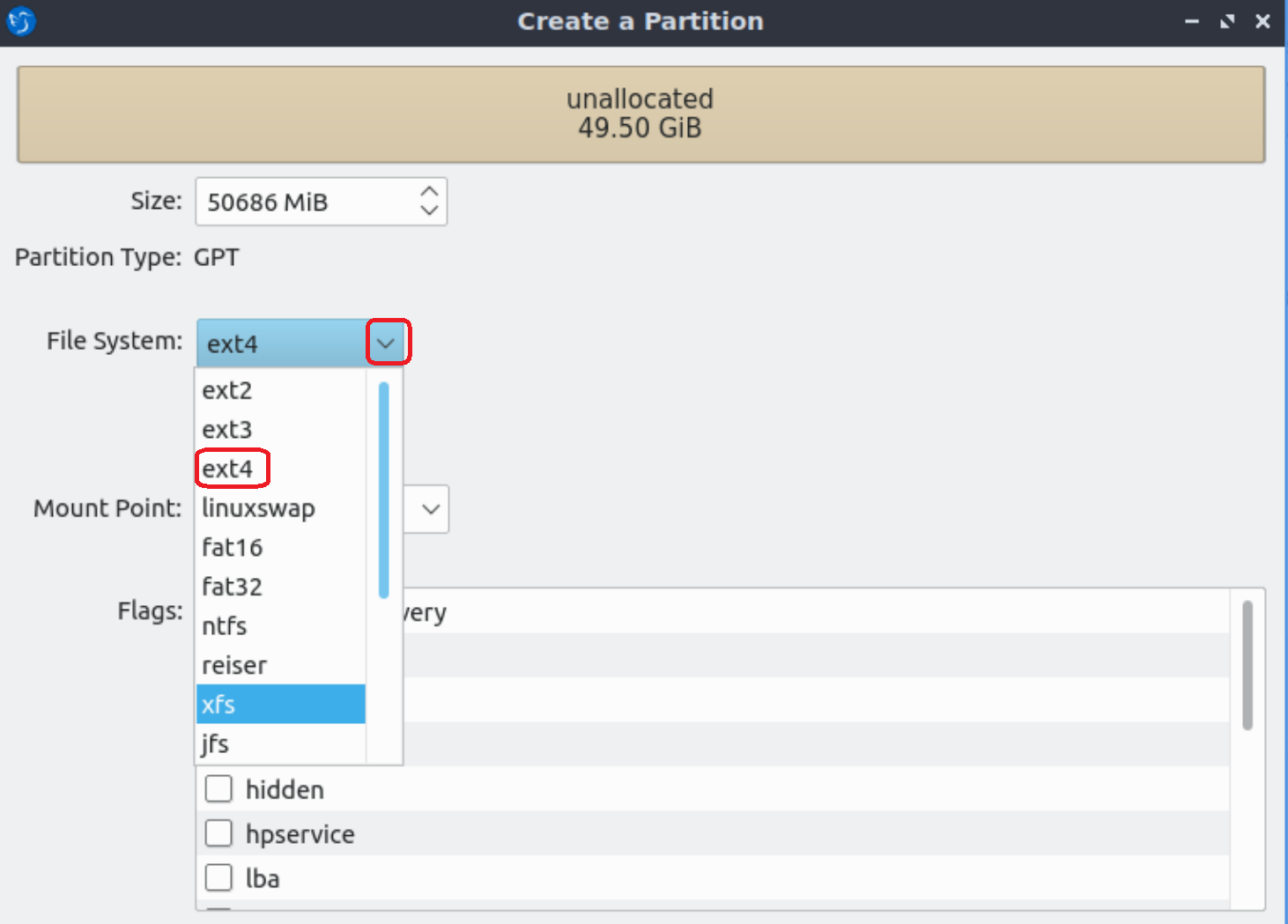The height and width of the screenshot is (924, 1288).
Task: Choose fat32 from the list
Action: point(233,587)
